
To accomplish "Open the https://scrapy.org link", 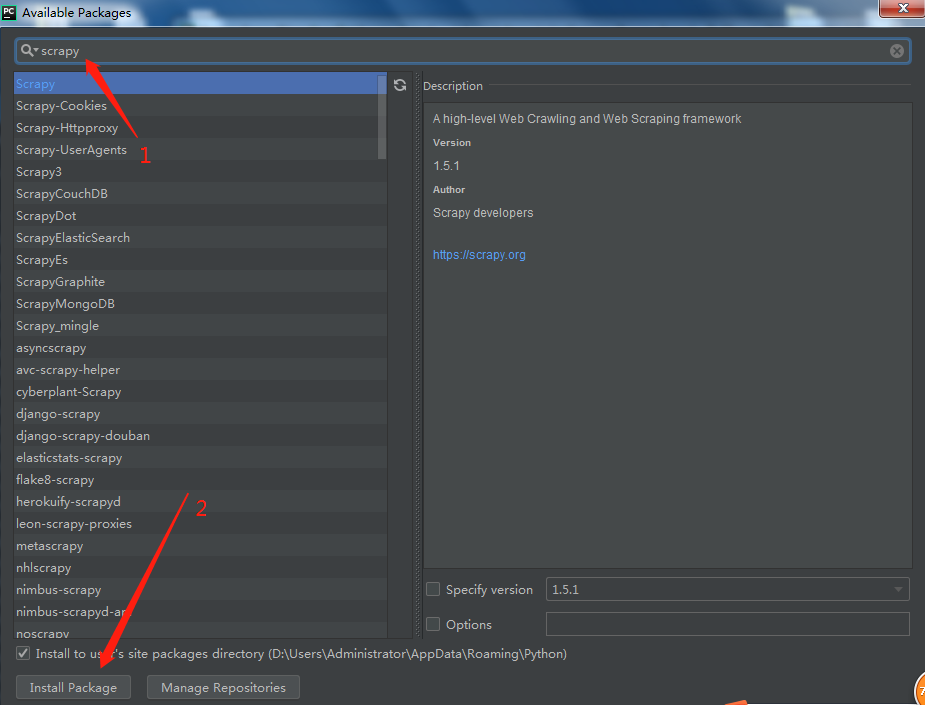I will (479, 255).
